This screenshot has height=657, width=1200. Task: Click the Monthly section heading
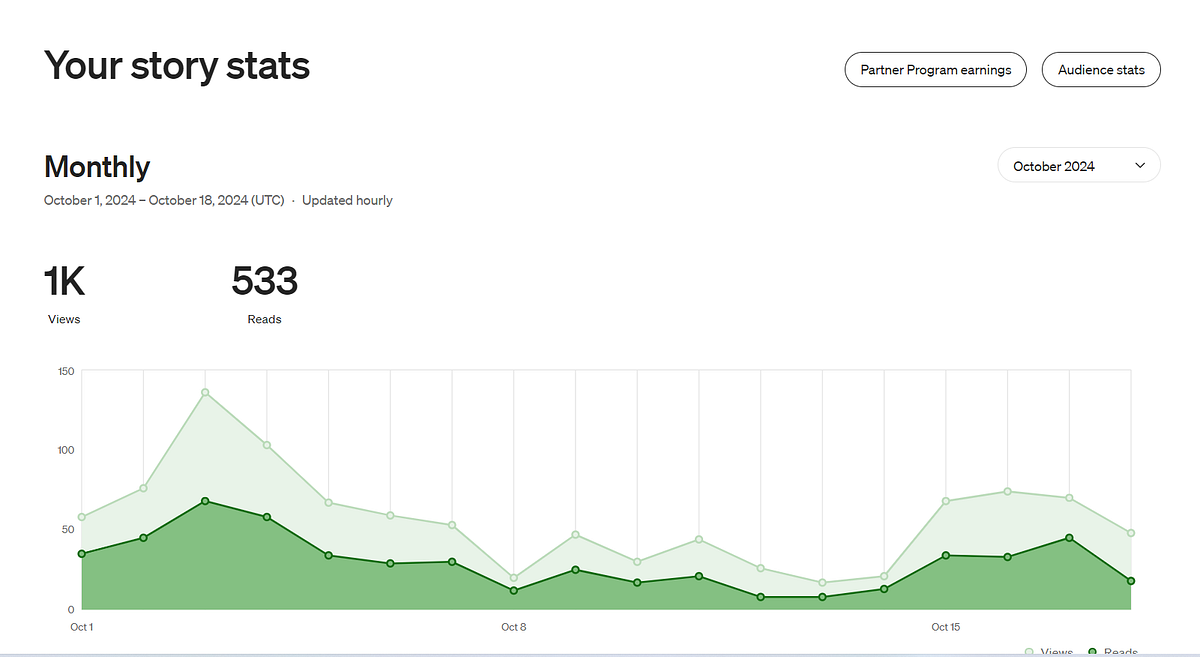coord(97,167)
